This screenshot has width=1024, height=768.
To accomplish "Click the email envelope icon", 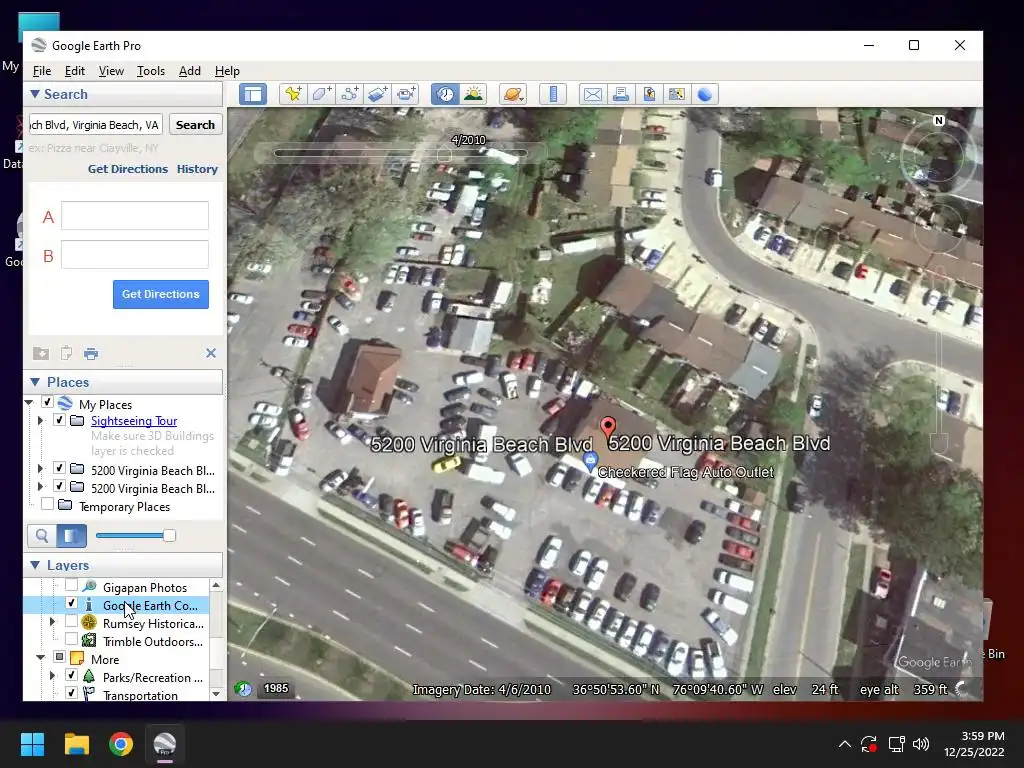I will click(x=593, y=94).
